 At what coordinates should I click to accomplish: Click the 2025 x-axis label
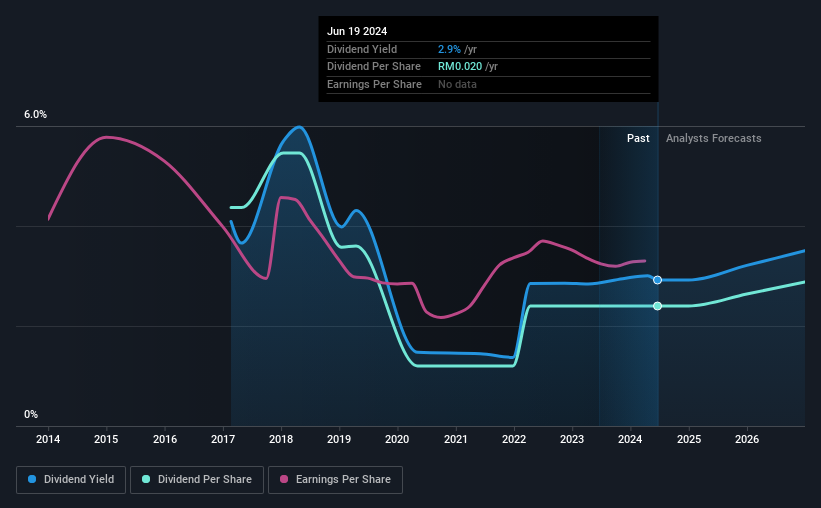tap(689, 439)
